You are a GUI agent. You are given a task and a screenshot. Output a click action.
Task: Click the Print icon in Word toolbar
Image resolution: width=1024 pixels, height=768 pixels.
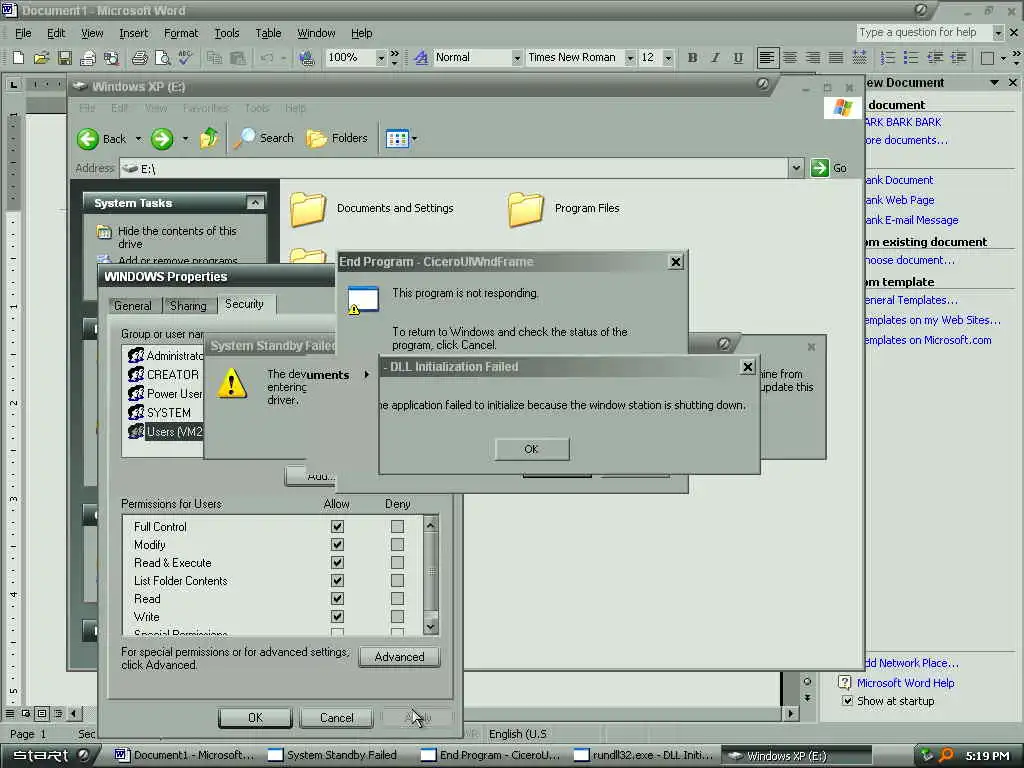(x=139, y=58)
